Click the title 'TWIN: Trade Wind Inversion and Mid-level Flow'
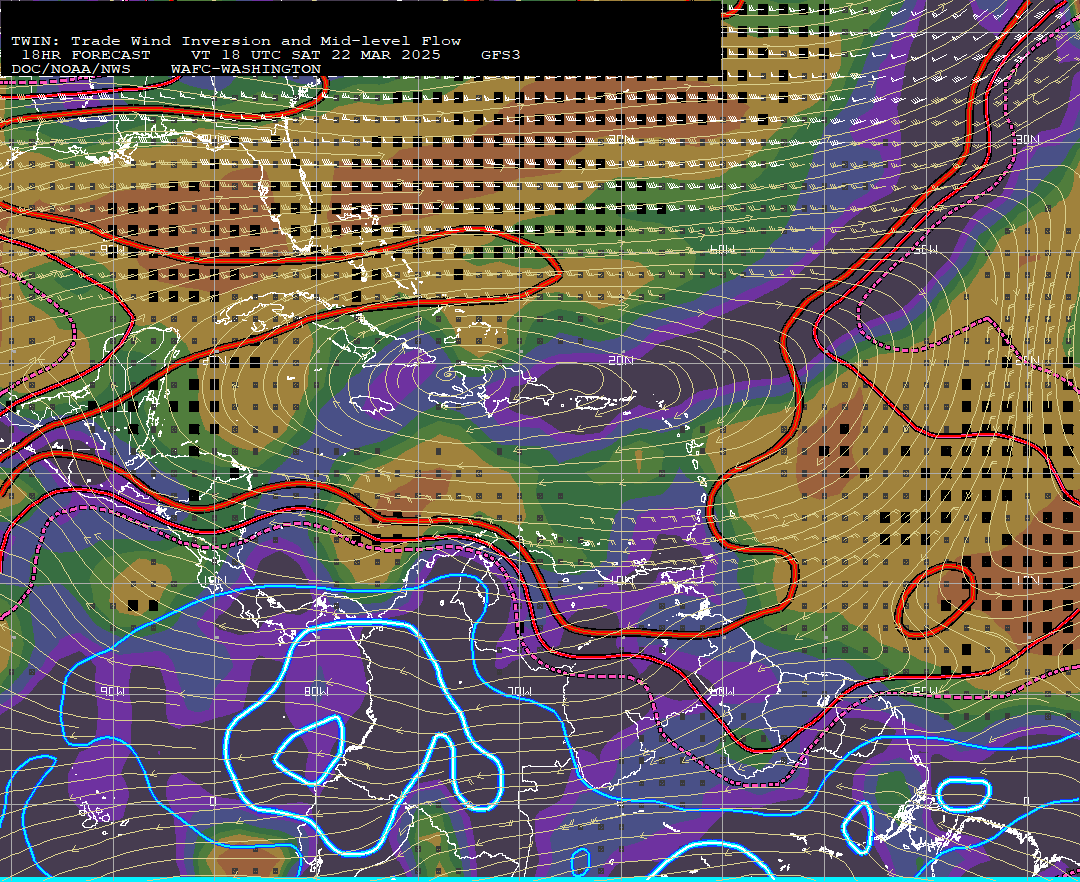Viewport: 1080px width, 882px height. click(236, 41)
